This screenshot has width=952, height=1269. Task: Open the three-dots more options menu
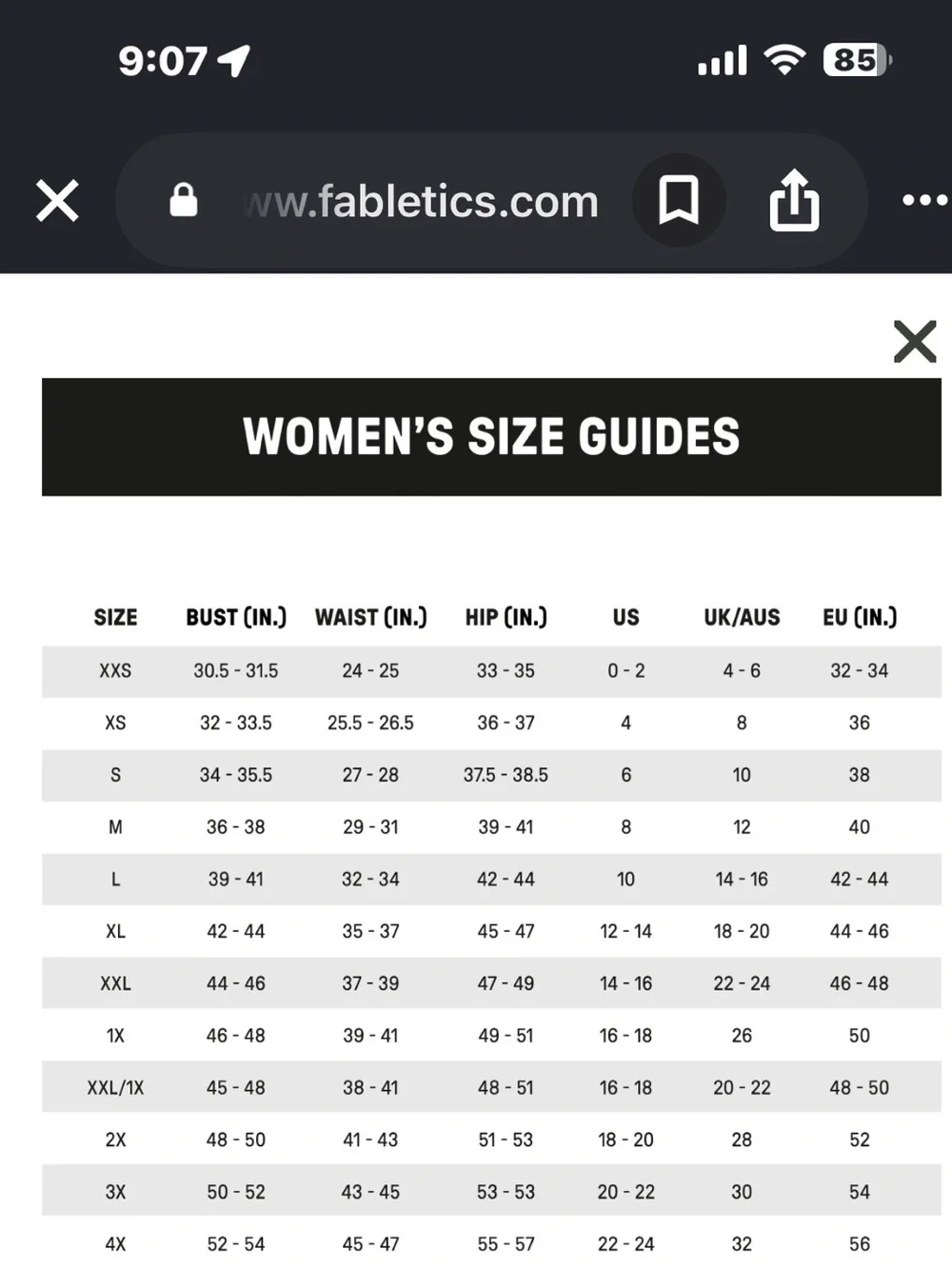924,200
